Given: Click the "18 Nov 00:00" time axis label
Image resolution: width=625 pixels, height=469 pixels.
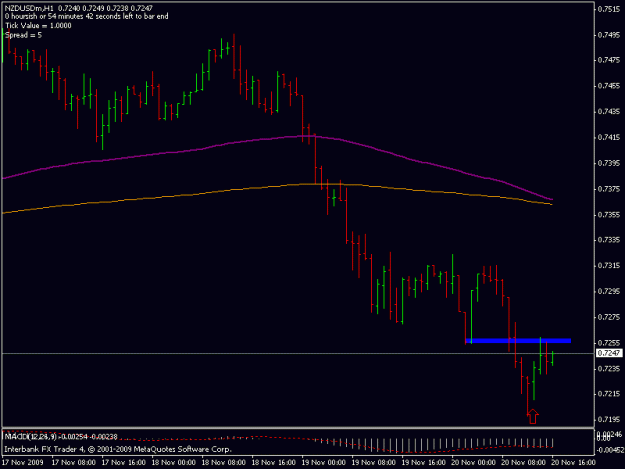Looking at the screenshot, I should 173,463.
